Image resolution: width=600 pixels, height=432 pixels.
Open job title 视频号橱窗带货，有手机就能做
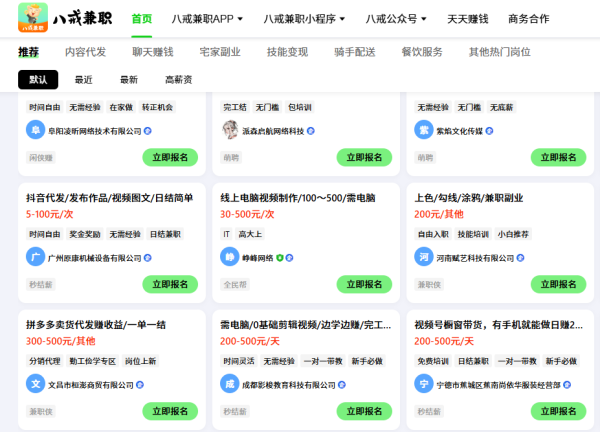[499, 325]
